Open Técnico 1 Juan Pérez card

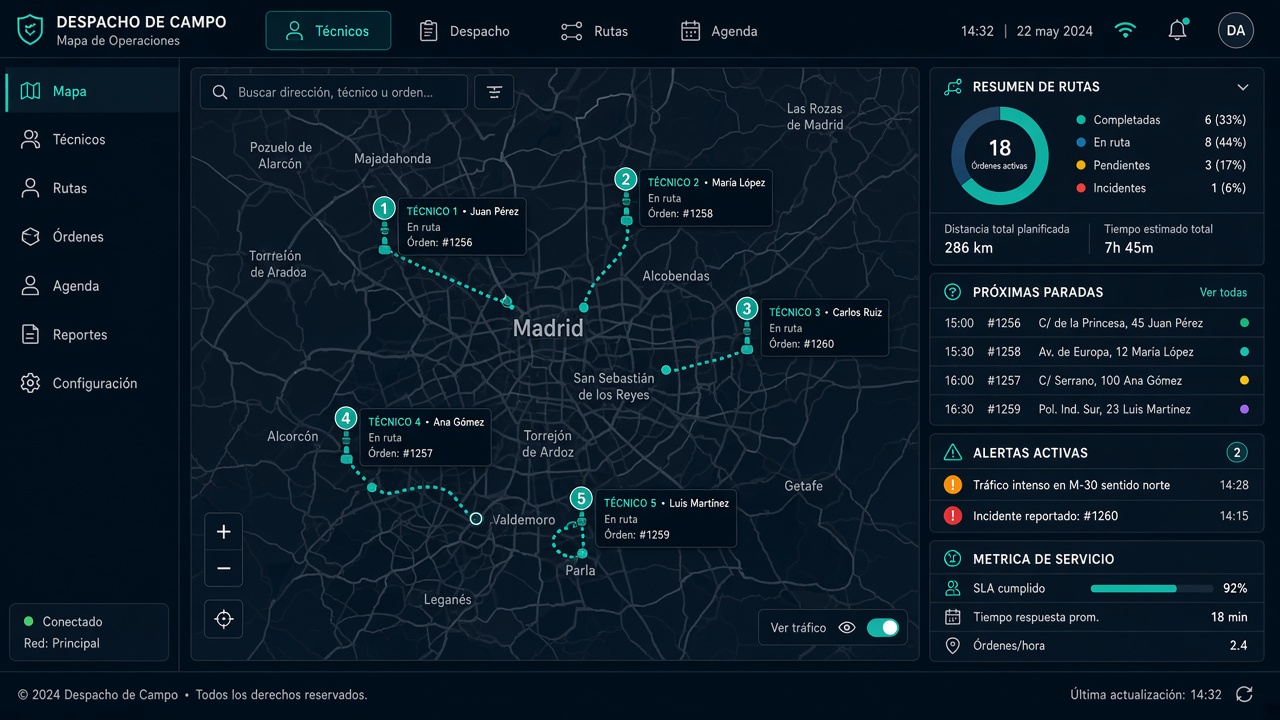pyautogui.click(x=462, y=227)
